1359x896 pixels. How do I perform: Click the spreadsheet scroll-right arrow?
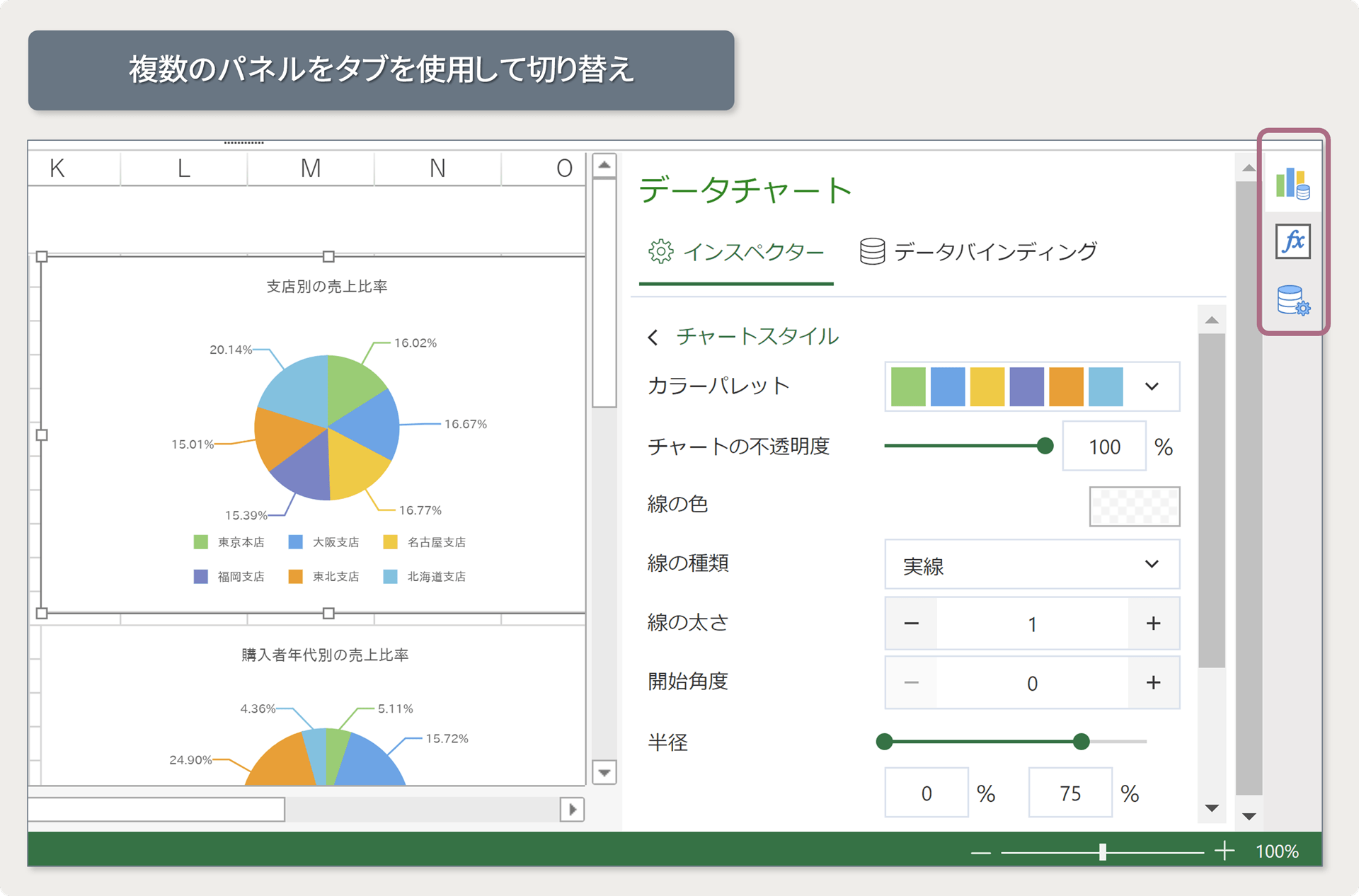click(572, 809)
